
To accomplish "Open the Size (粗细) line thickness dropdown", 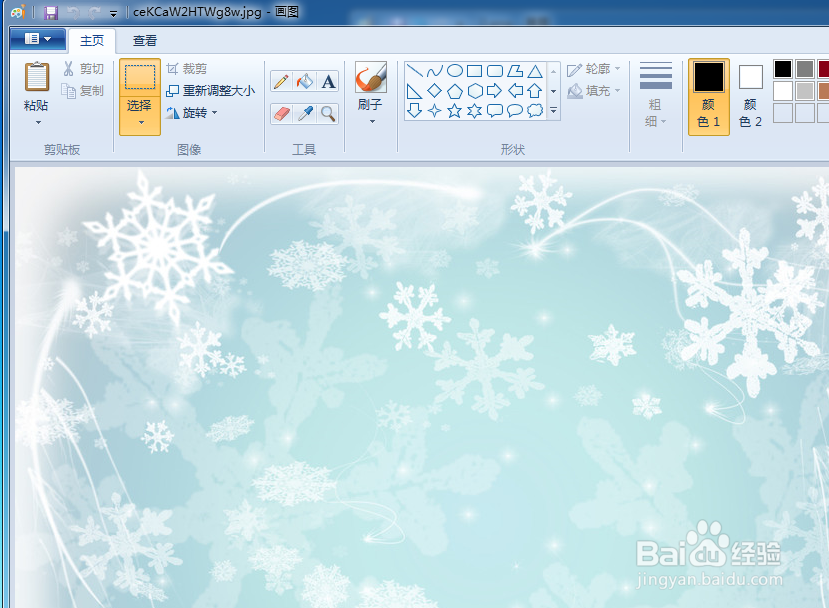I will pyautogui.click(x=656, y=95).
